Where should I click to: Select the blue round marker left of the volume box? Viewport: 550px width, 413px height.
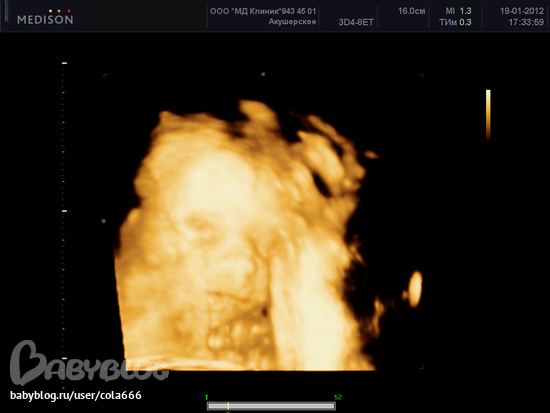103,221
